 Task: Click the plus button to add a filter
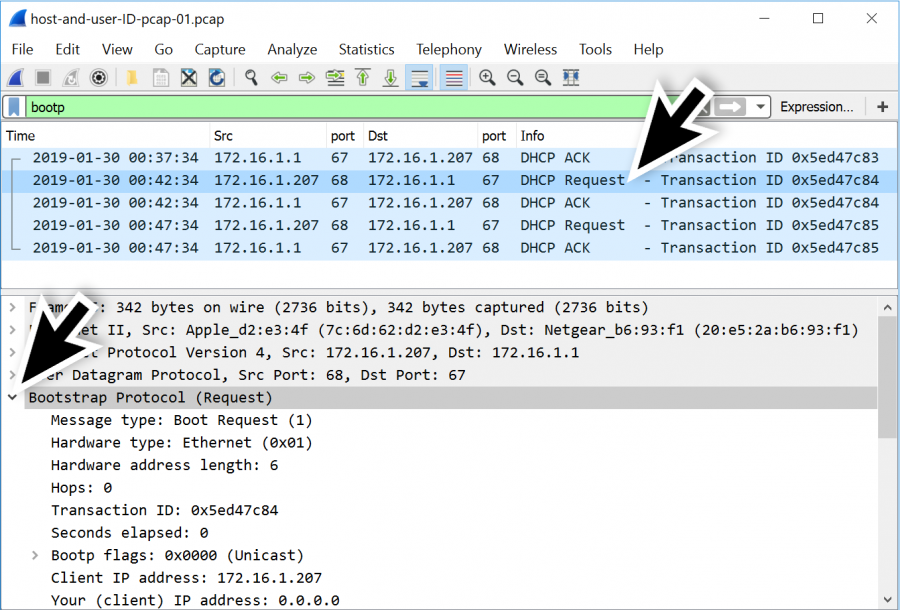coord(880,104)
